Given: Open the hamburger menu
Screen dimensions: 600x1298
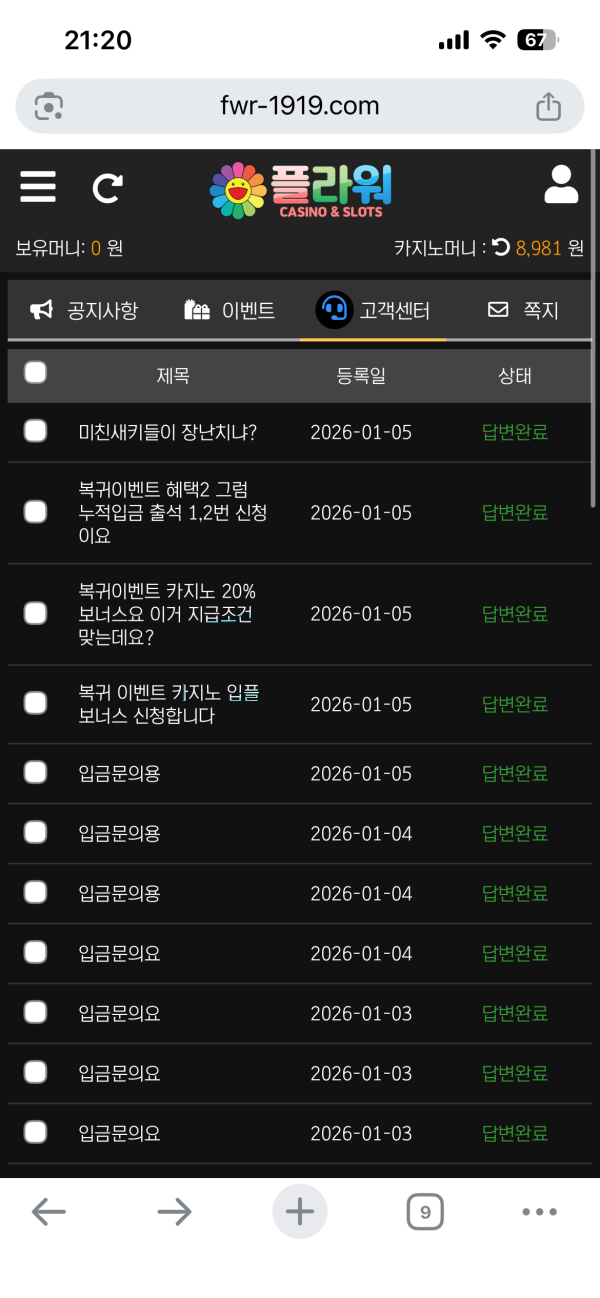Looking at the screenshot, I should pos(38,187).
